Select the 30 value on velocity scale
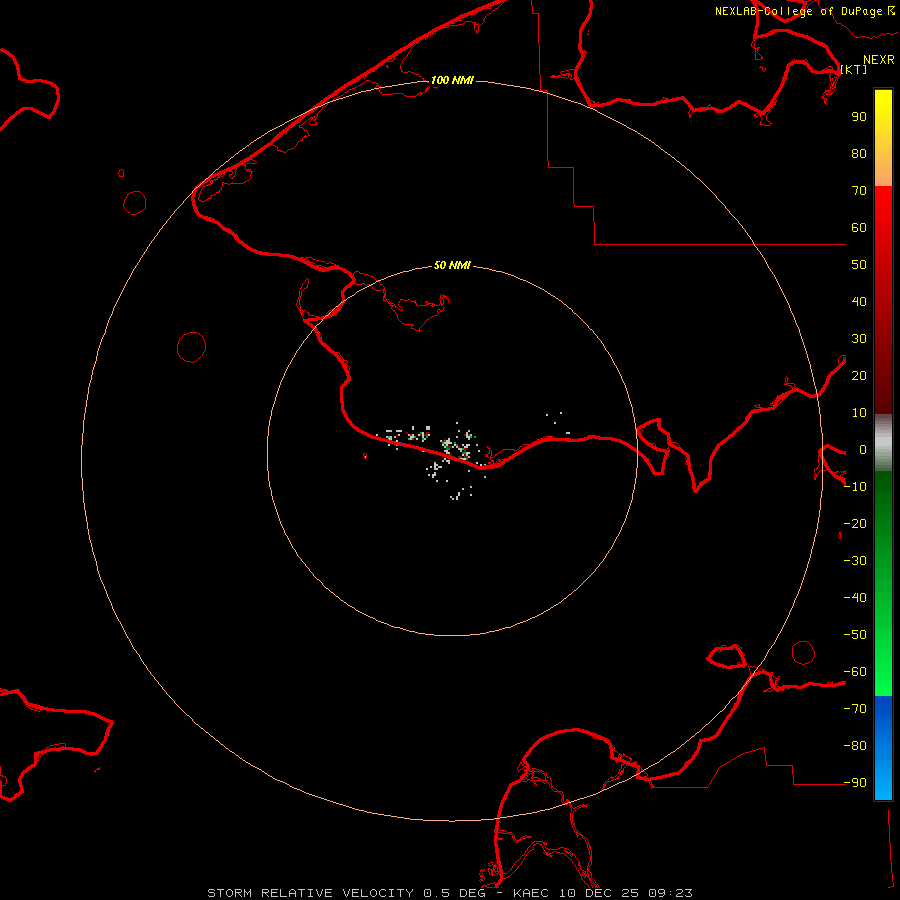 click(x=859, y=339)
